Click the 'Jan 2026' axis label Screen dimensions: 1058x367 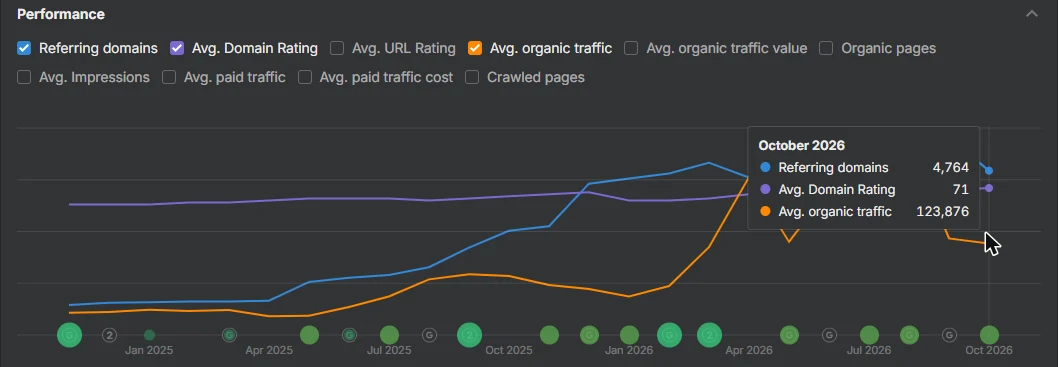(630, 351)
